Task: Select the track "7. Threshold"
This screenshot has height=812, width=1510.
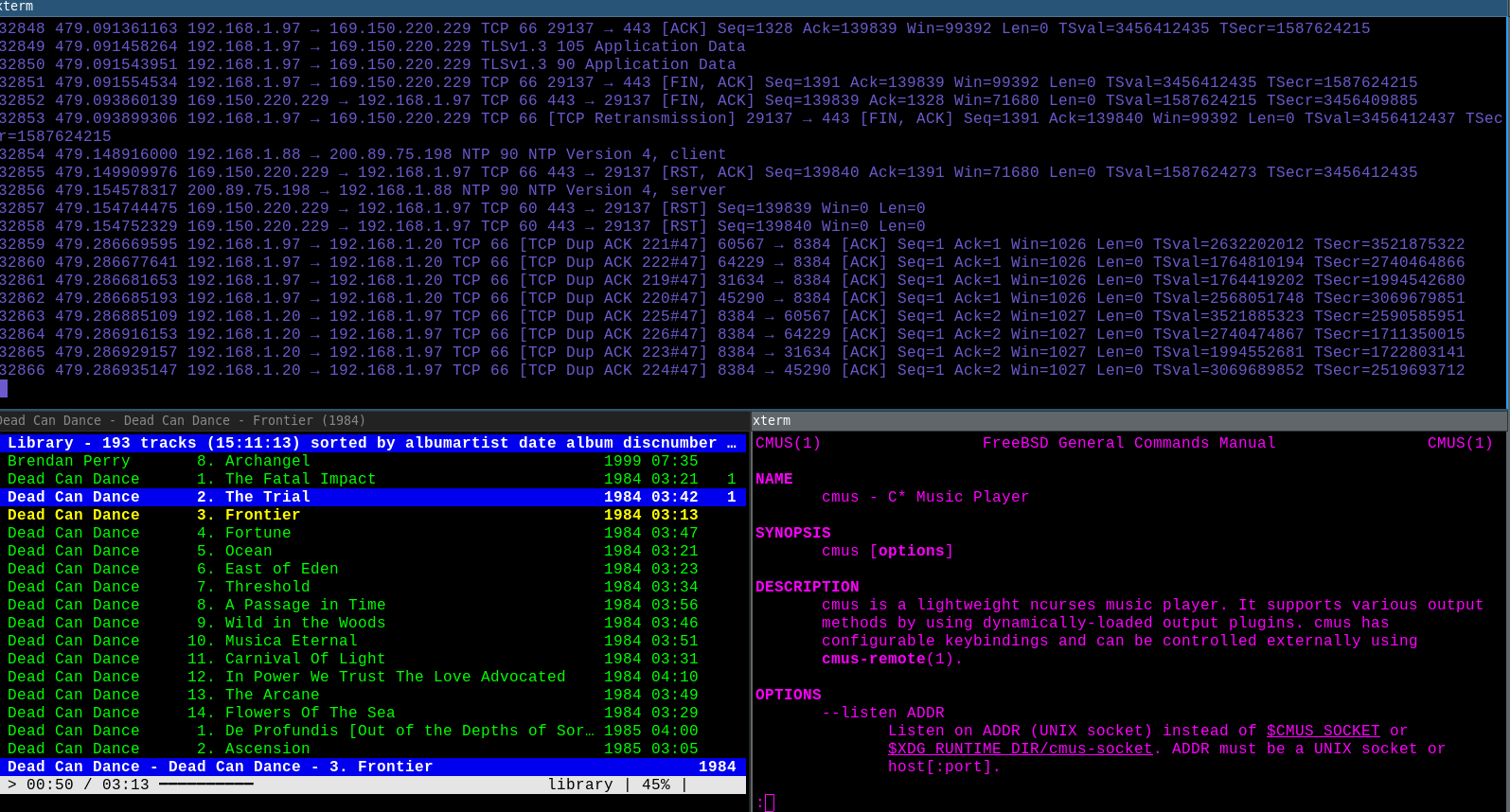Action: tap(373, 587)
